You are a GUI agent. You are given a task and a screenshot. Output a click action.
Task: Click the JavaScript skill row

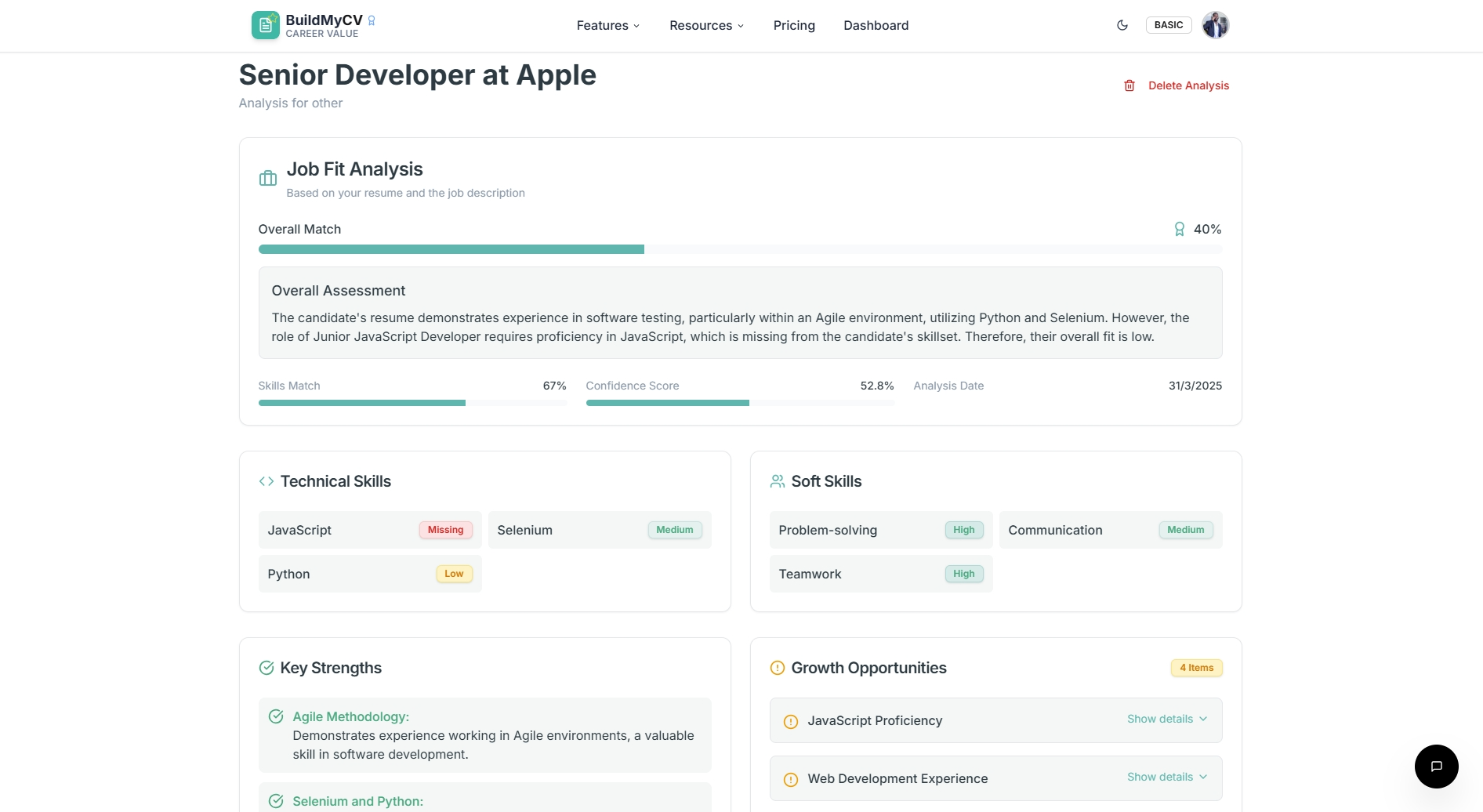(x=370, y=530)
